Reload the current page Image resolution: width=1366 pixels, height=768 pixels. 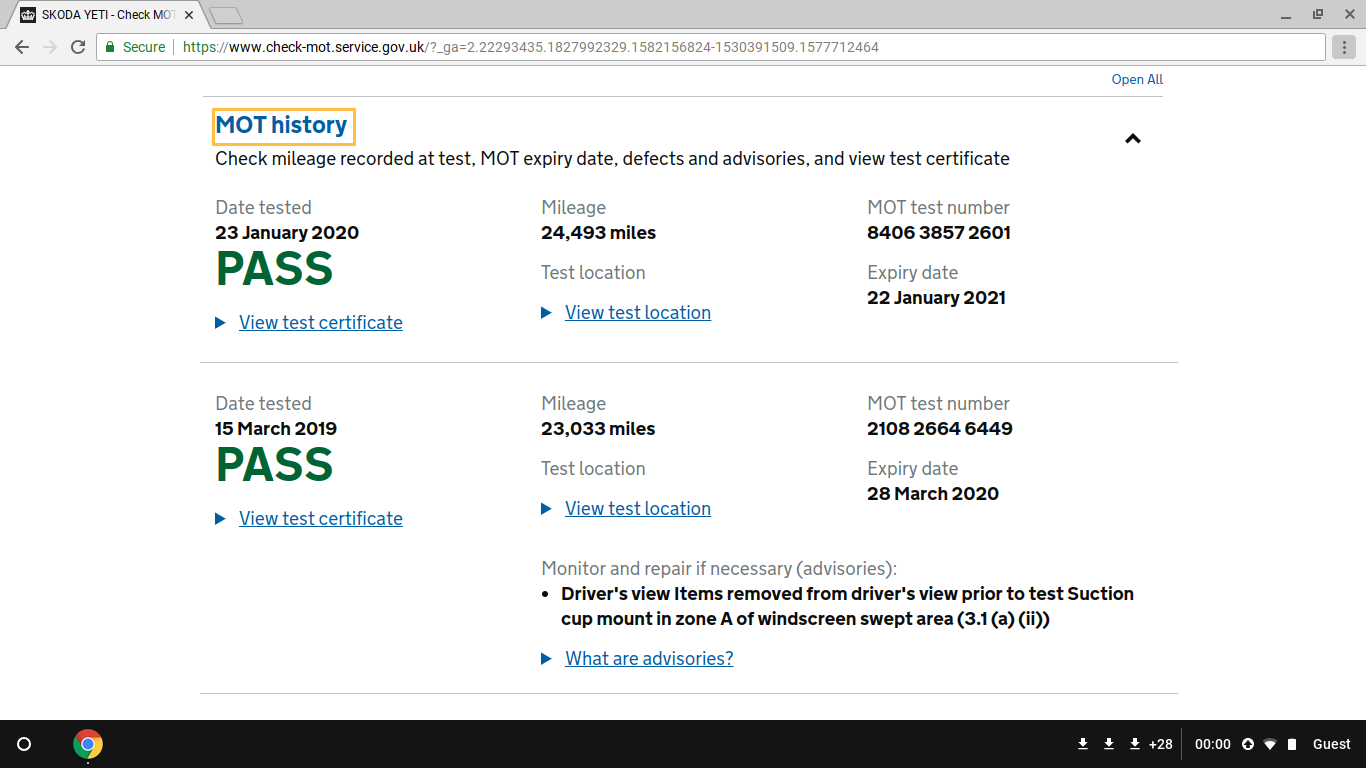(x=78, y=47)
